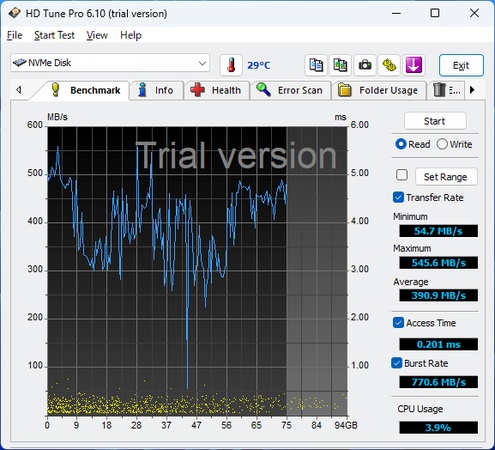Click the Start benchmark button

click(435, 121)
